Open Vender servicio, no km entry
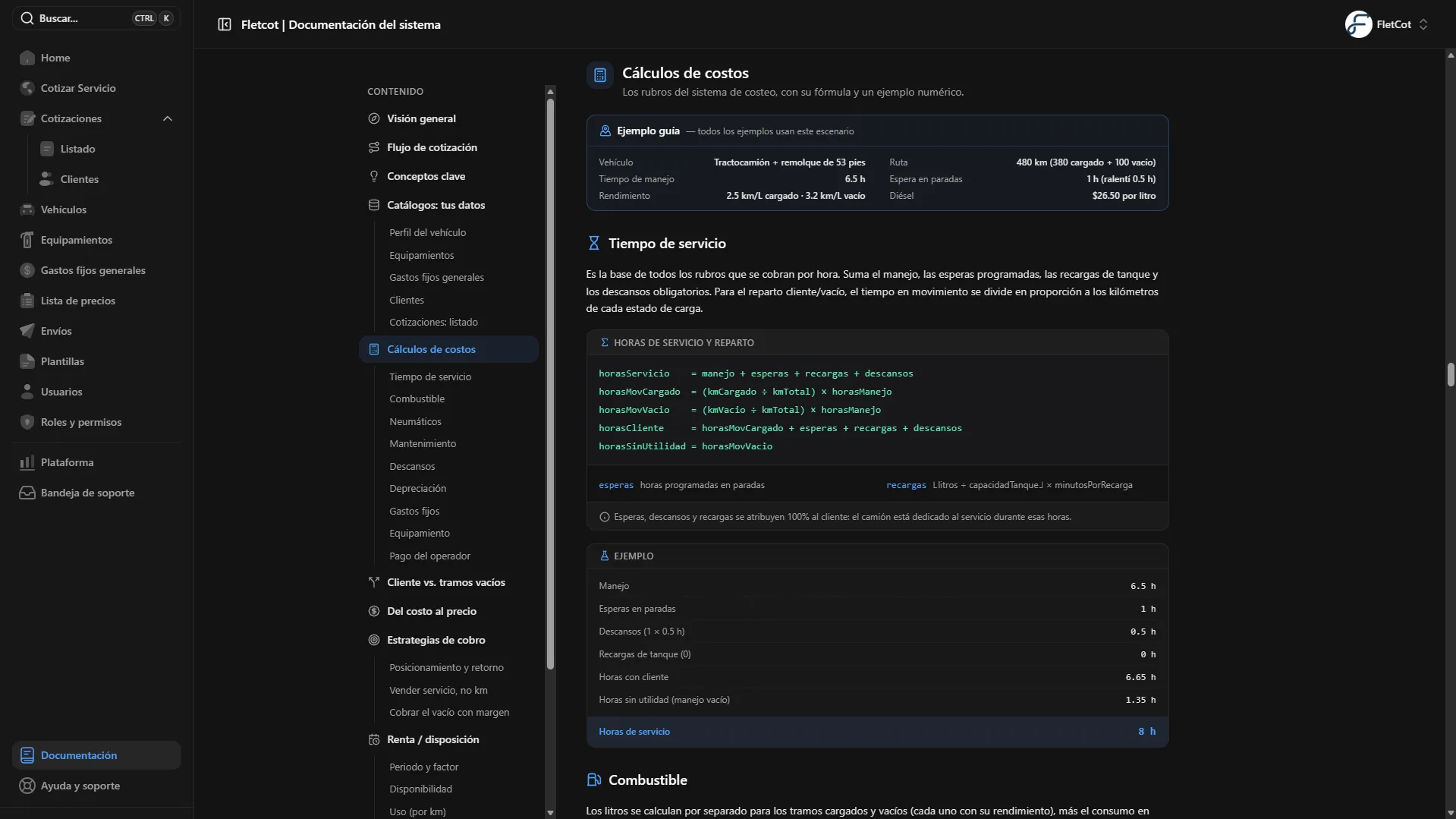The width and height of the screenshot is (1456, 819). tap(439, 690)
